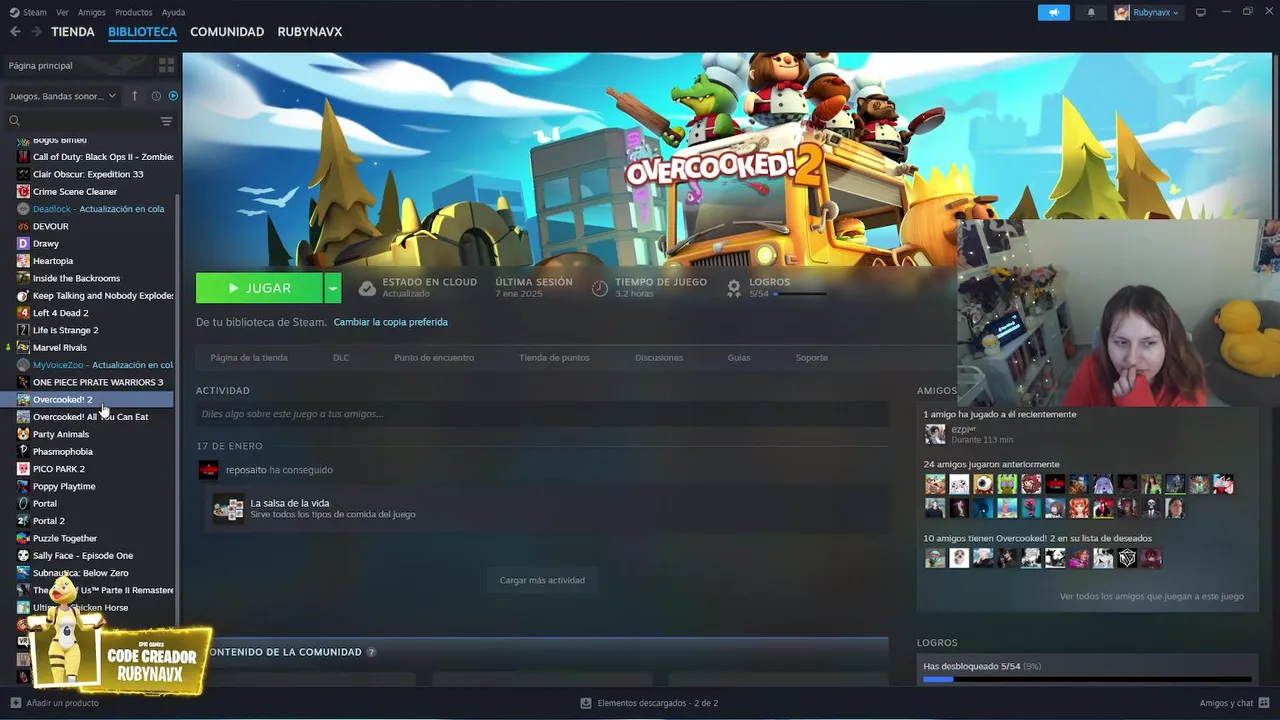Open the Discusiones tab
1280x720 pixels.
coord(659,357)
